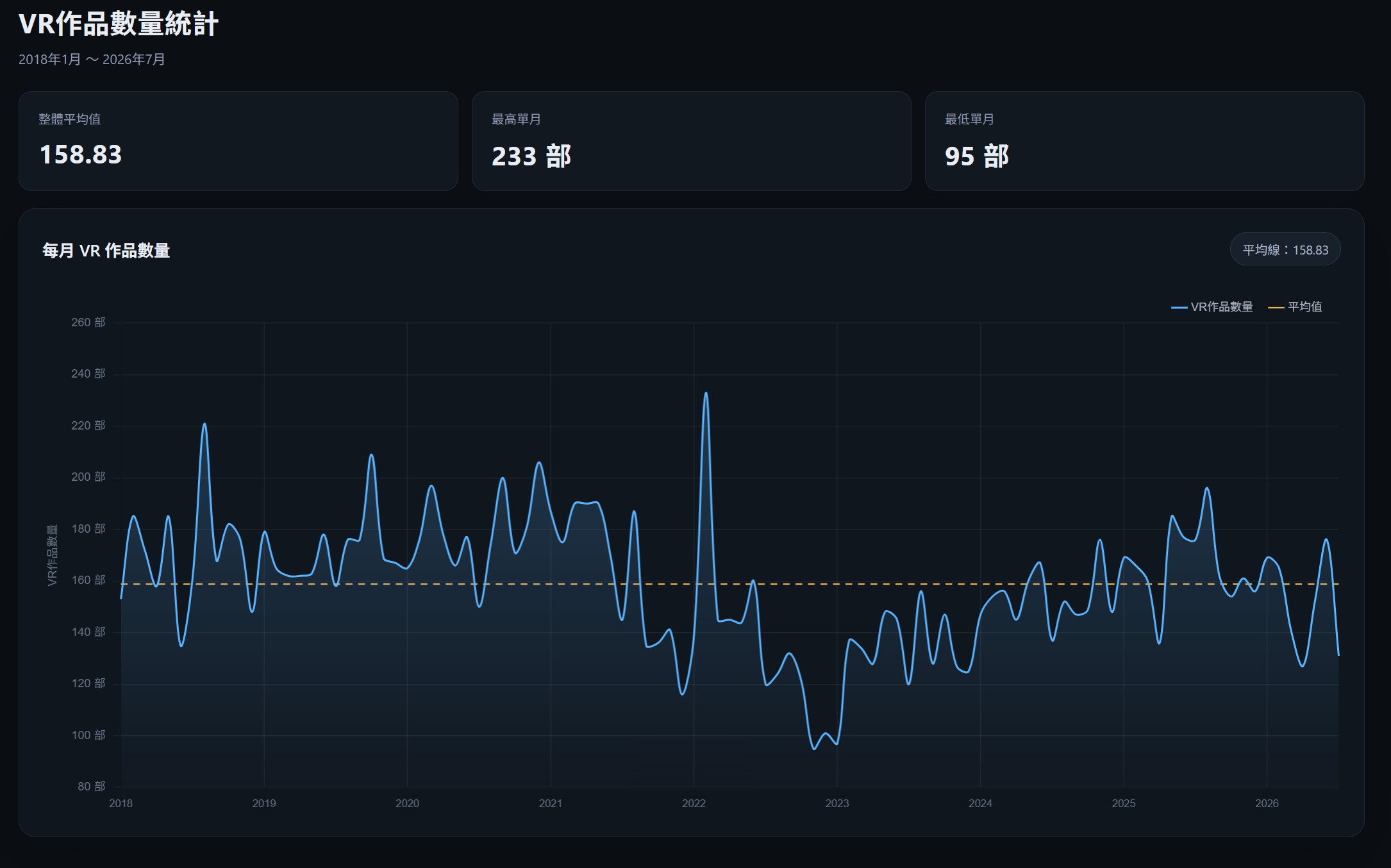
Task: Click the 2021 x-axis label
Action: (x=551, y=803)
